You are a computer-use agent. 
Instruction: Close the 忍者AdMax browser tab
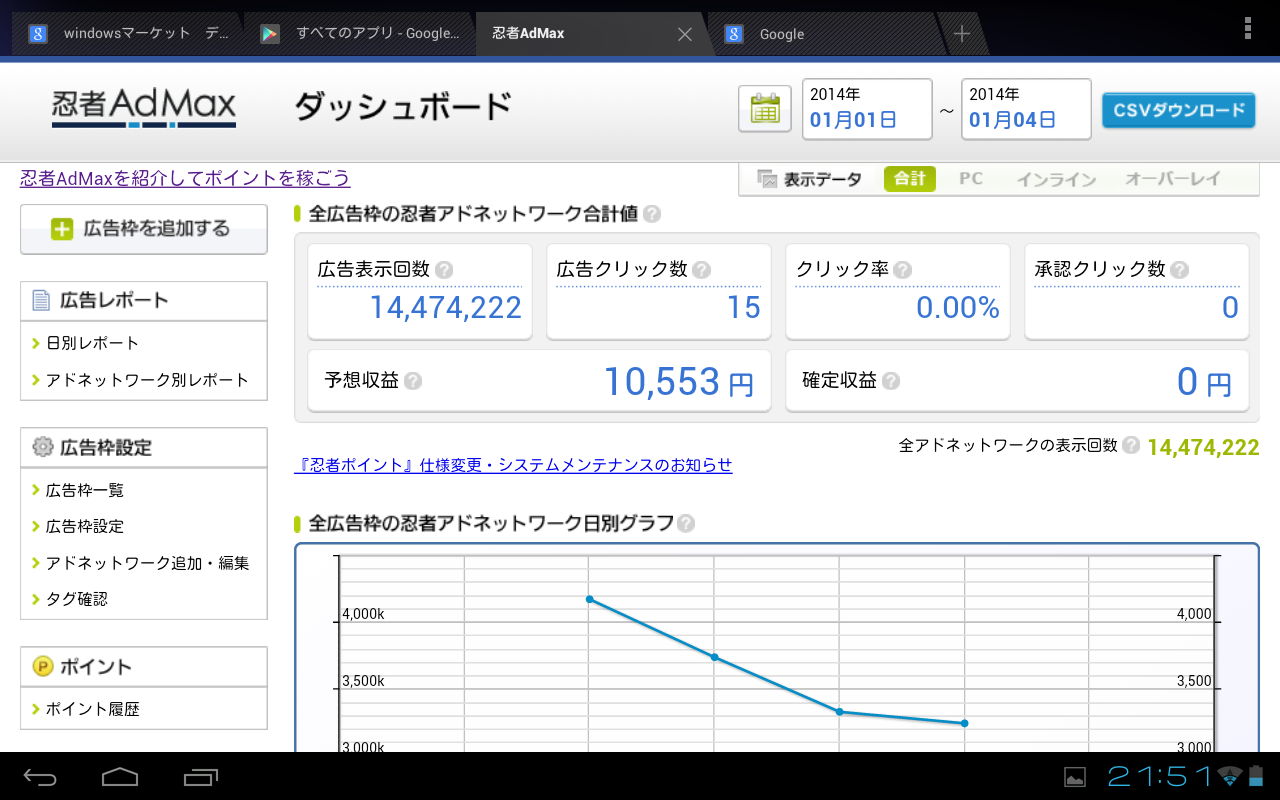point(685,34)
